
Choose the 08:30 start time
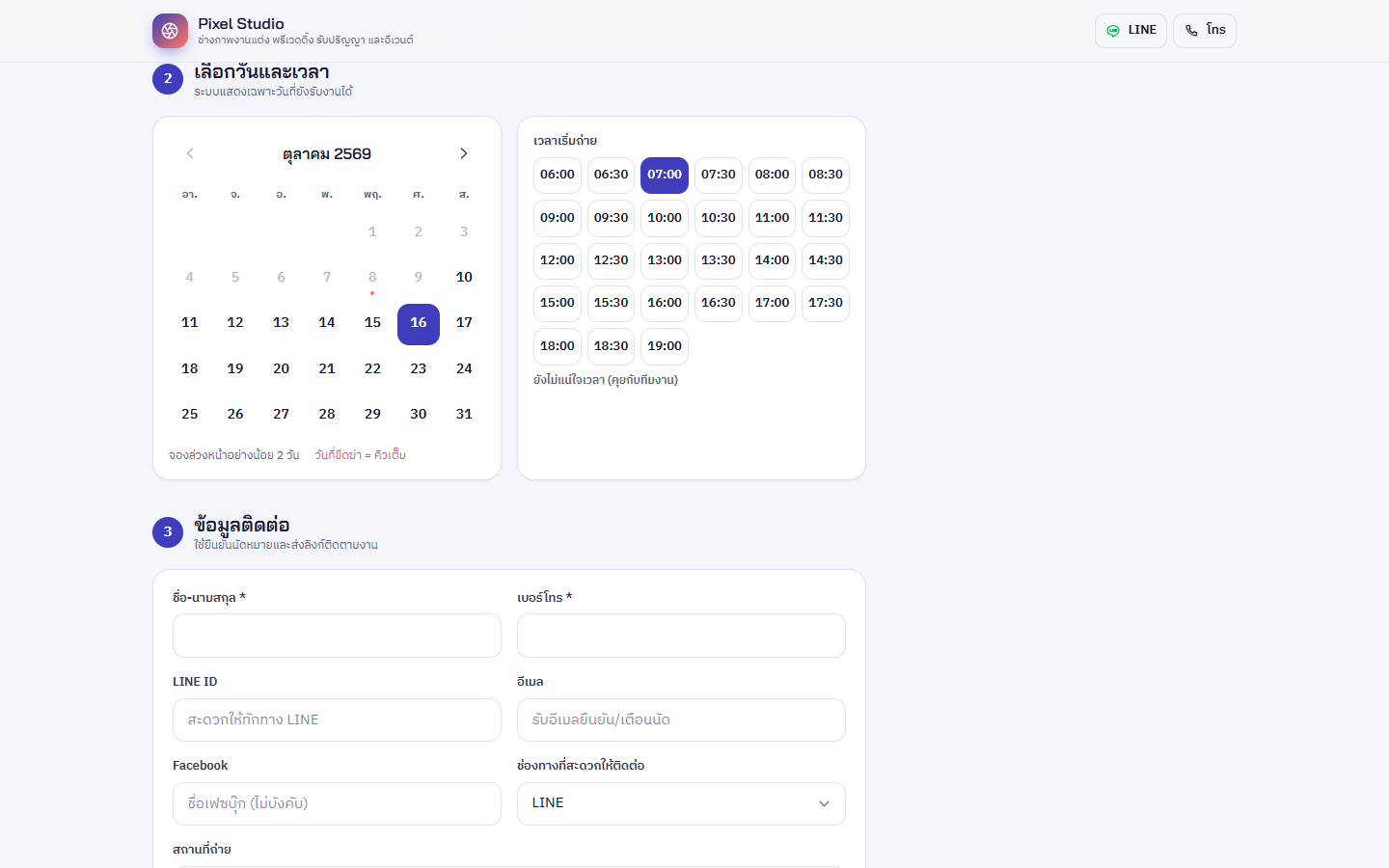[826, 176]
